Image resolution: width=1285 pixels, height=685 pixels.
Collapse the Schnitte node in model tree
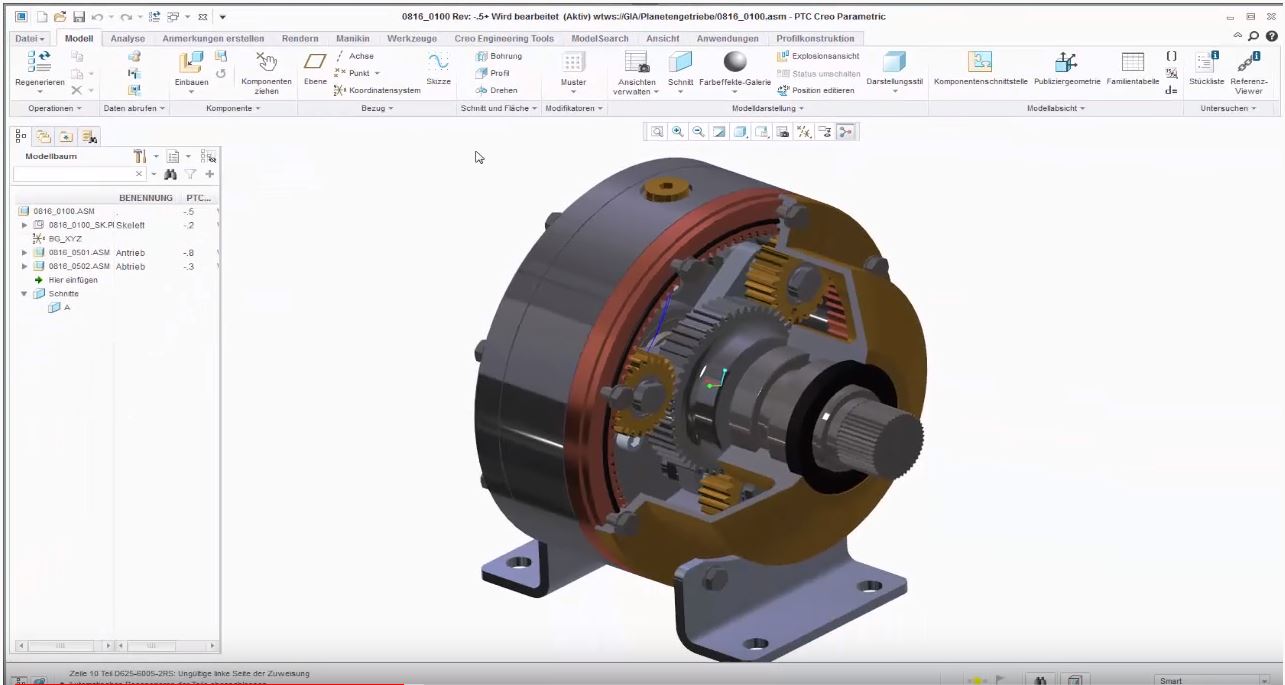click(25, 294)
